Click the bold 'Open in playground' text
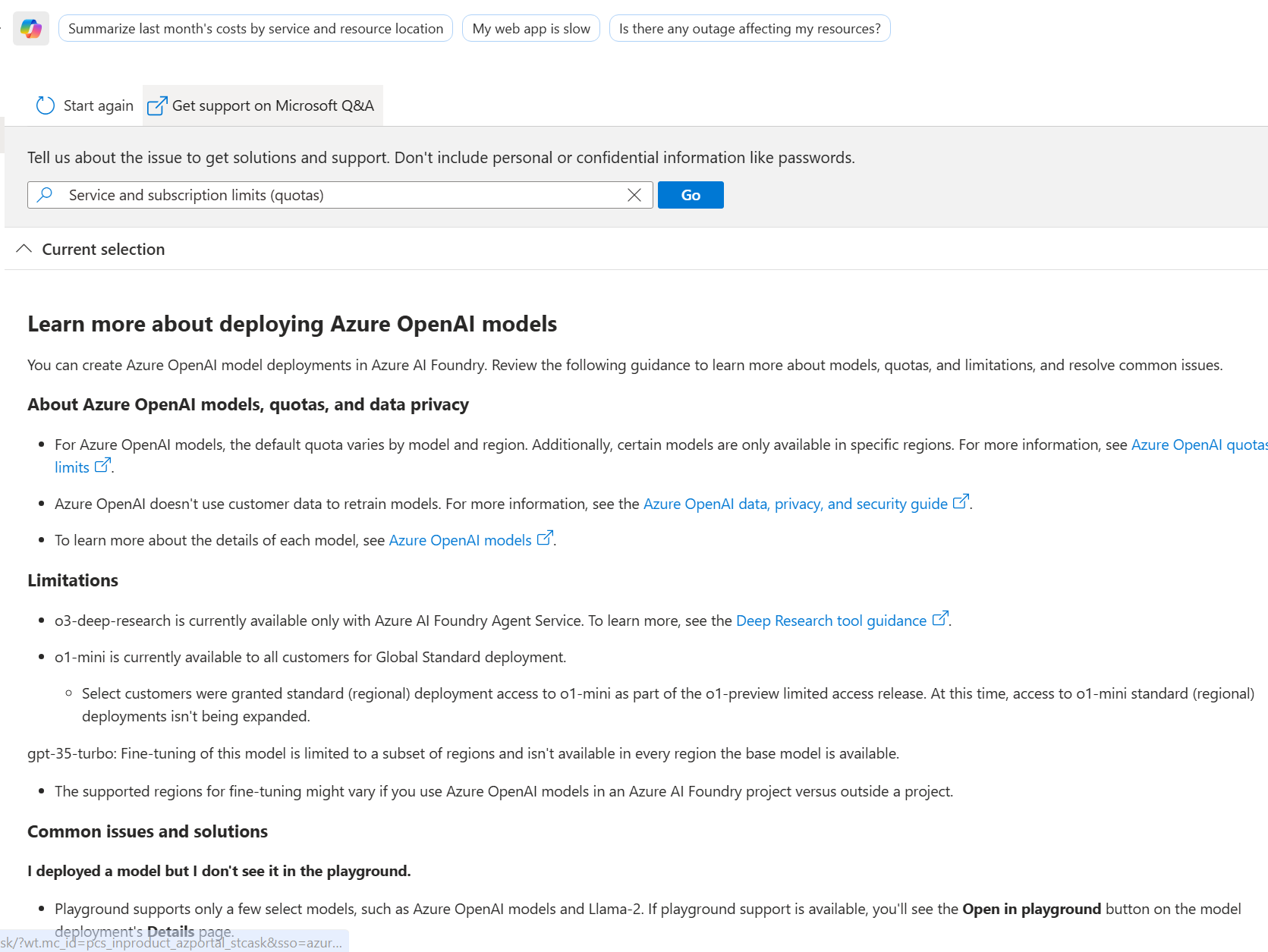Image resolution: width=1268 pixels, height=952 pixels. pyautogui.click(x=1031, y=909)
